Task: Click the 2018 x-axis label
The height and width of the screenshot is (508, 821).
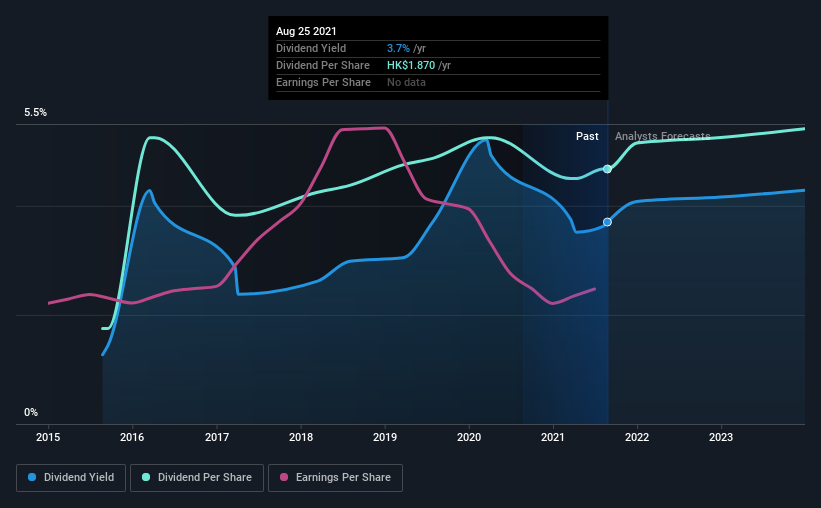Action: pyautogui.click(x=301, y=437)
